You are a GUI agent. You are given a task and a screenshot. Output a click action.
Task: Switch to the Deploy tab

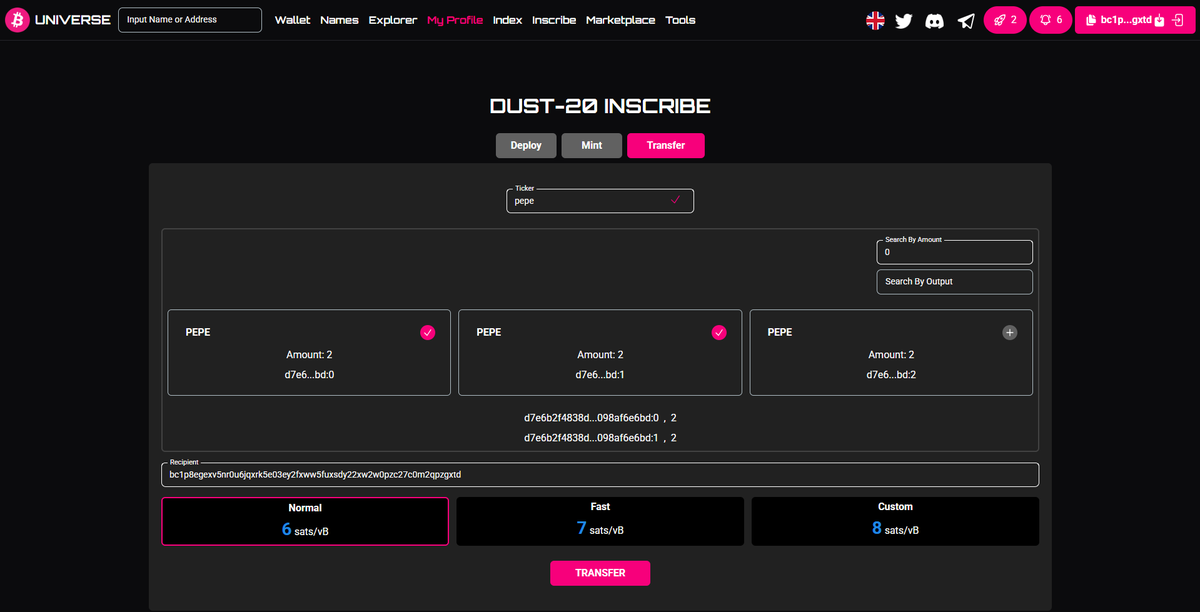[526, 145]
